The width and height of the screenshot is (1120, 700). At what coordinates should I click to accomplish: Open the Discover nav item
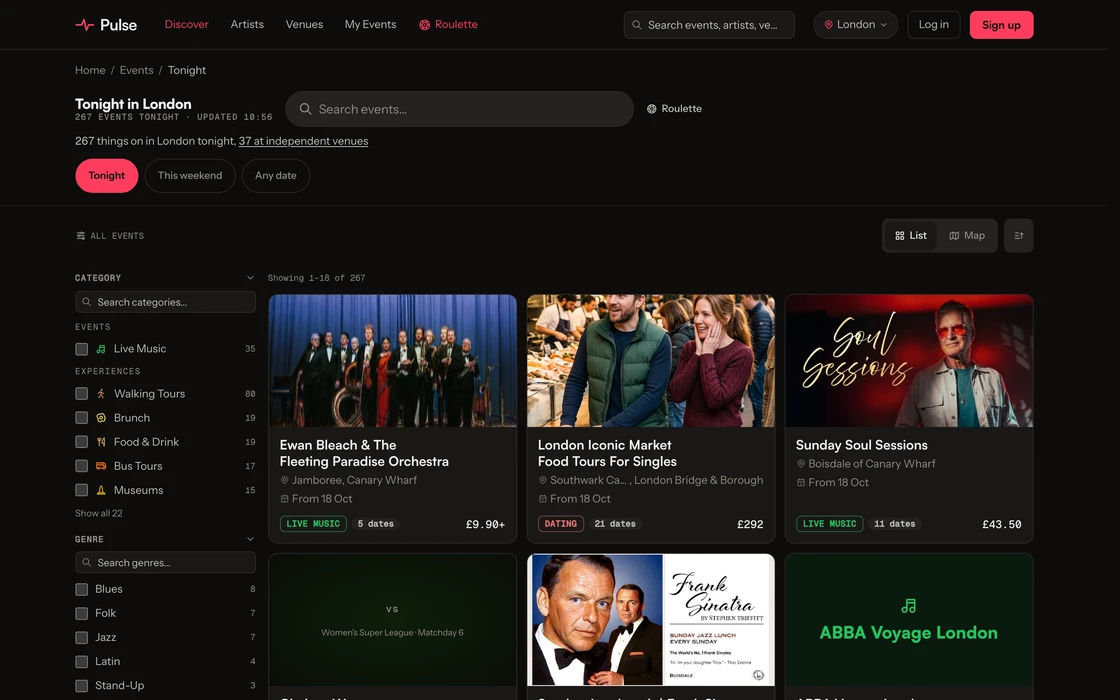(186, 24)
